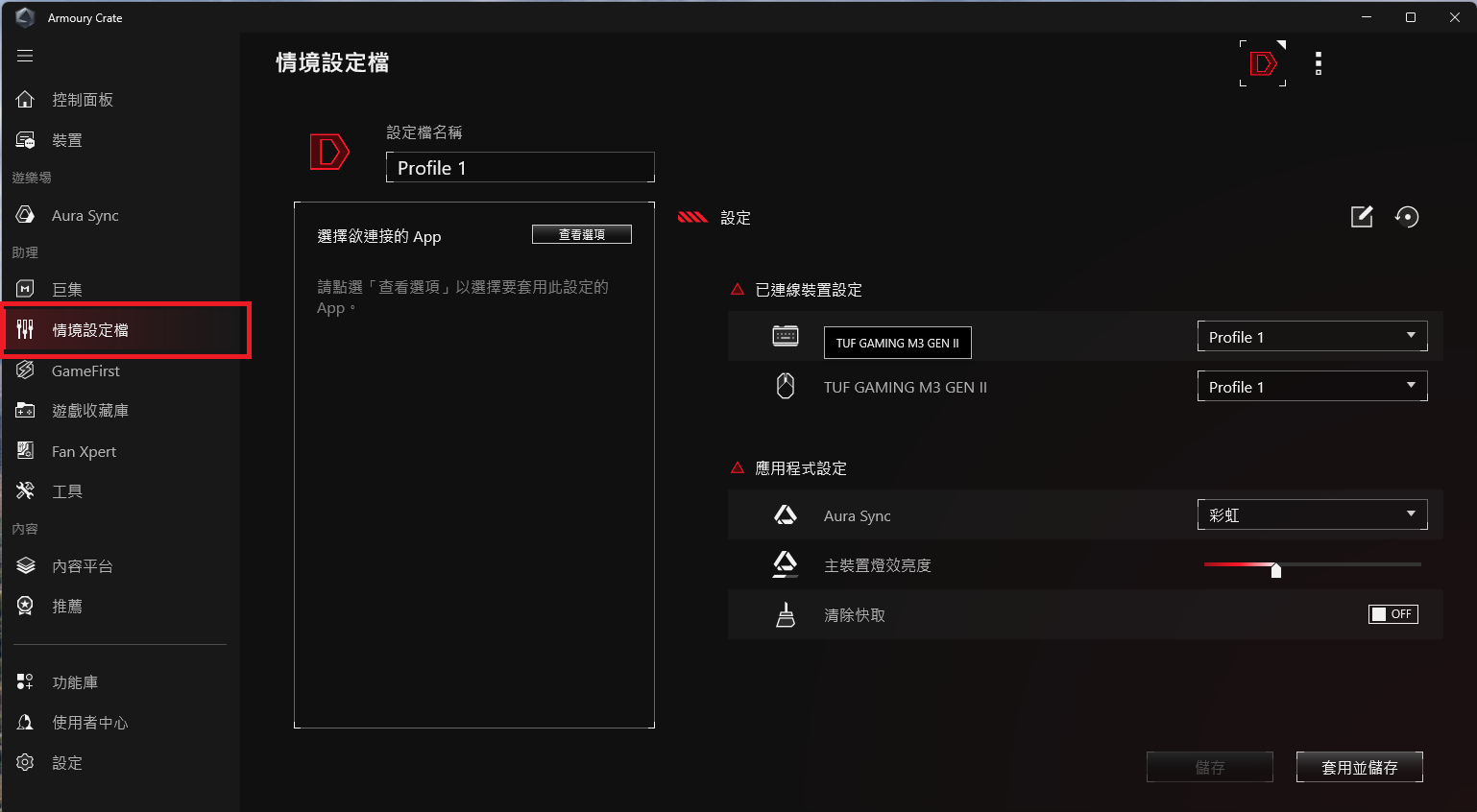Click the 情境設定檔 sliders icon
Viewport: 1477px width, 812px height.
point(25,330)
